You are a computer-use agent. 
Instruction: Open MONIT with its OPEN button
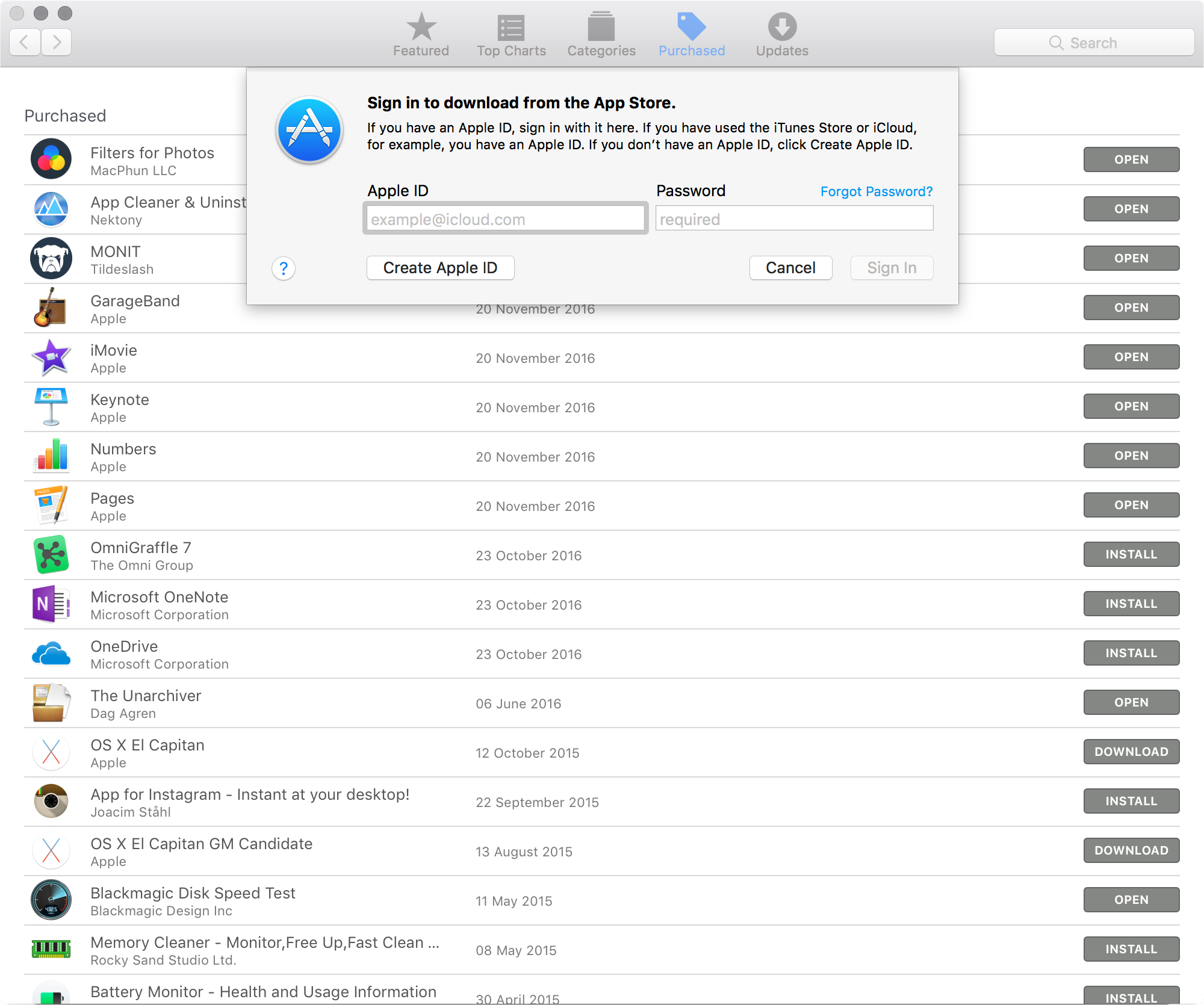pos(1131,258)
